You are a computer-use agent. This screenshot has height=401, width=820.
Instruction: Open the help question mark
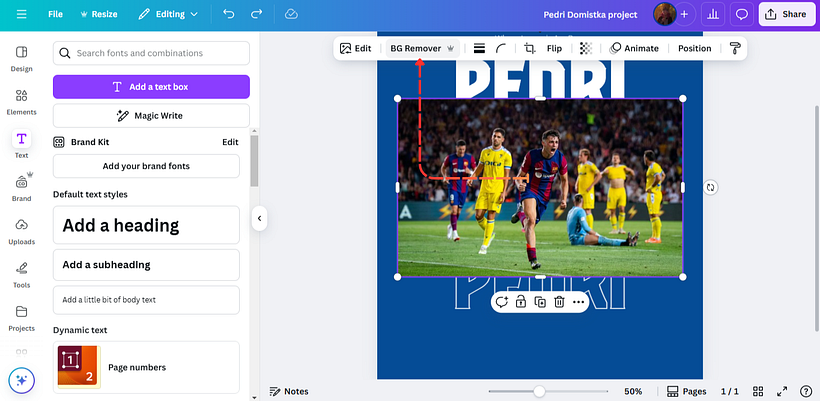click(806, 392)
